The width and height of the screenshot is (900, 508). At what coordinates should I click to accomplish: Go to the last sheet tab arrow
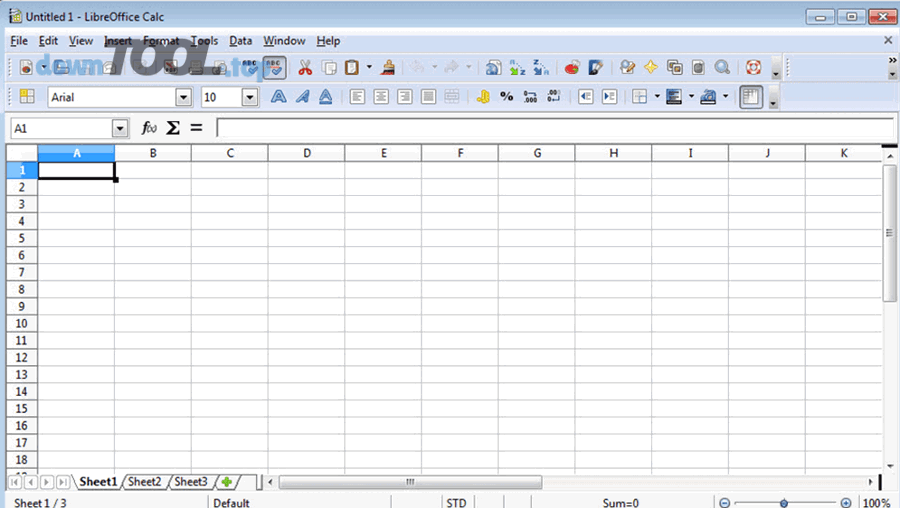click(x=63, y=482)
